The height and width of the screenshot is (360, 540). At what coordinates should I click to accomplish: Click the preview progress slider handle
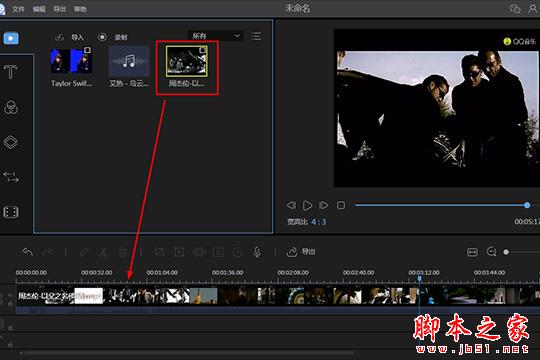[527, 205]
